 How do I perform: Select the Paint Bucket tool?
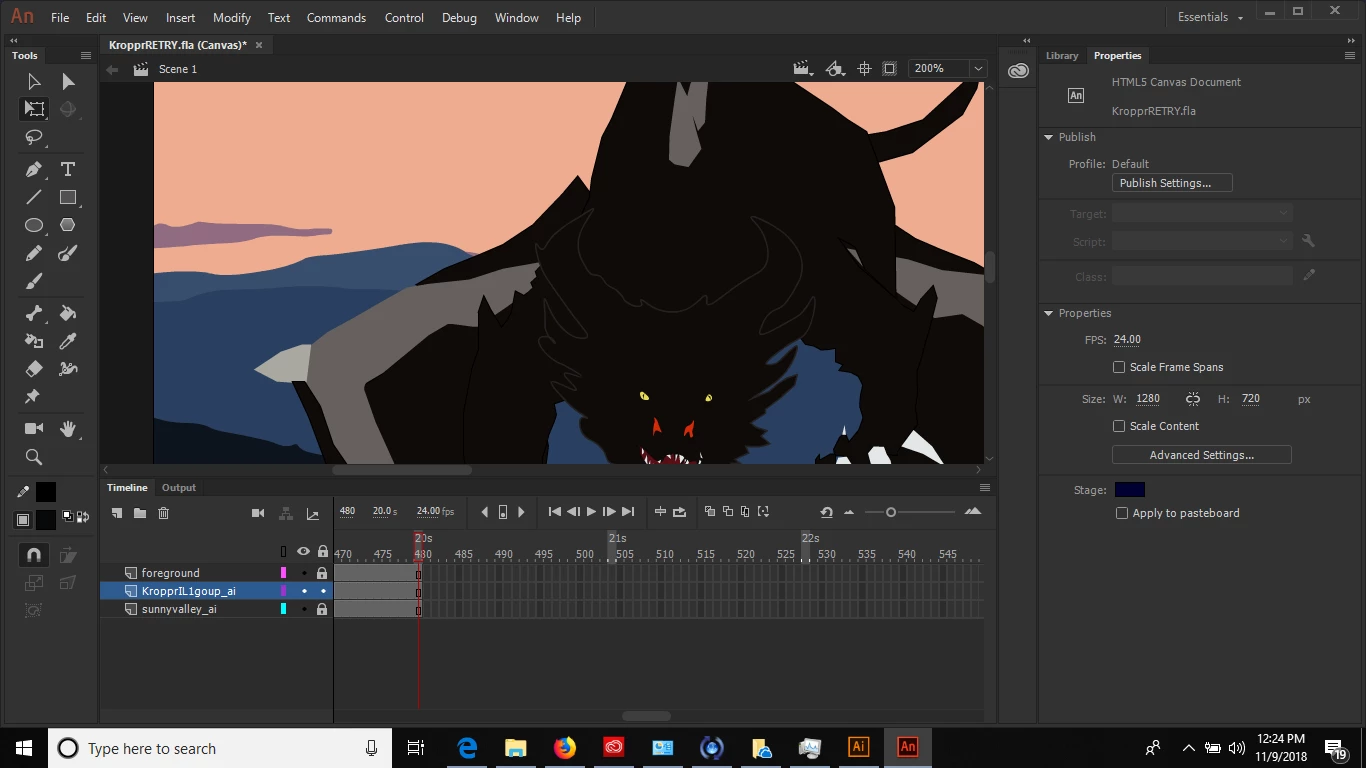point(68,313)
